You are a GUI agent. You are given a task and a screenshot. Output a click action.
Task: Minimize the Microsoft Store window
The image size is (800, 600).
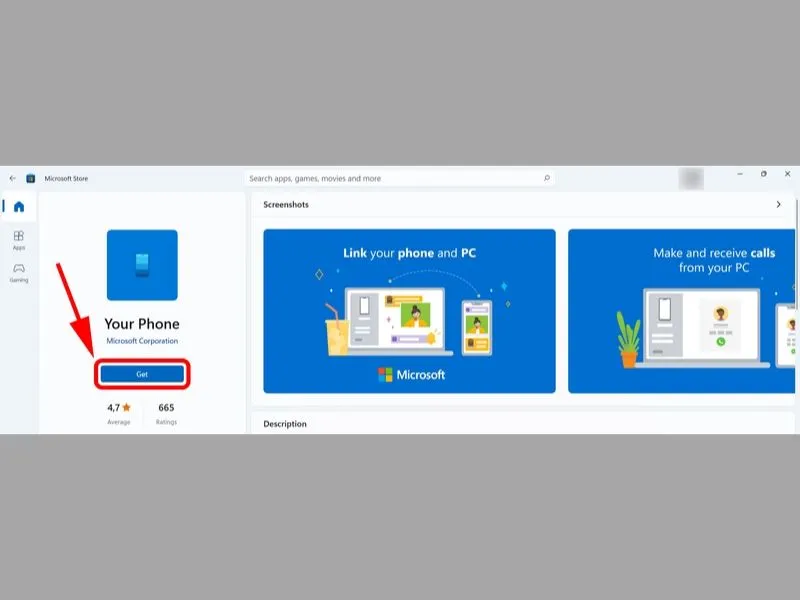pos(740,174)
